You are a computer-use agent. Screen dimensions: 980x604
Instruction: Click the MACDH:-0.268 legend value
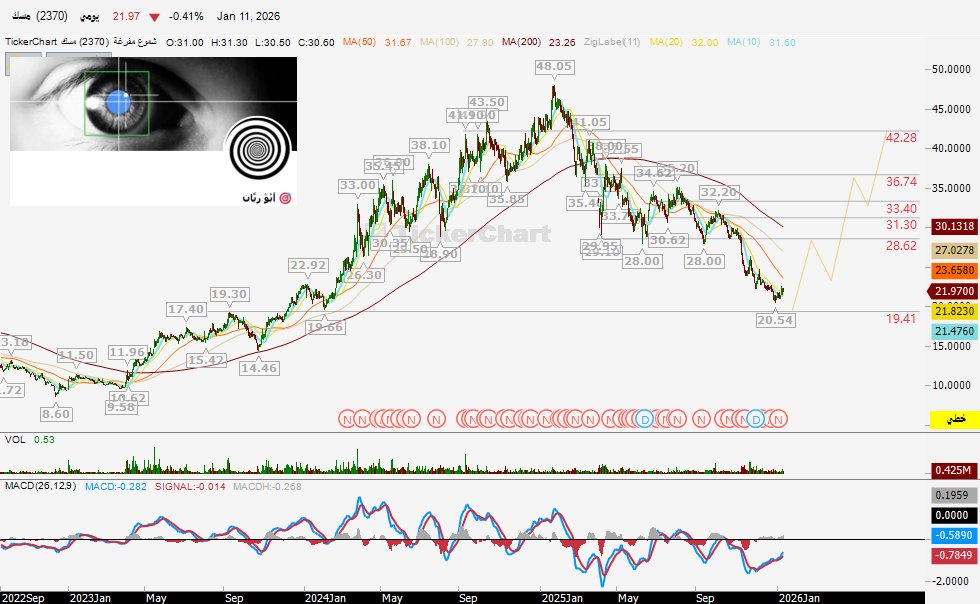click(267, 486)
